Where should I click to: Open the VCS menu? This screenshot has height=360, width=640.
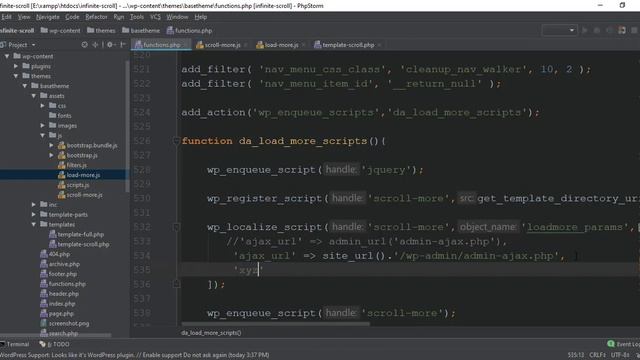[156, 17]
